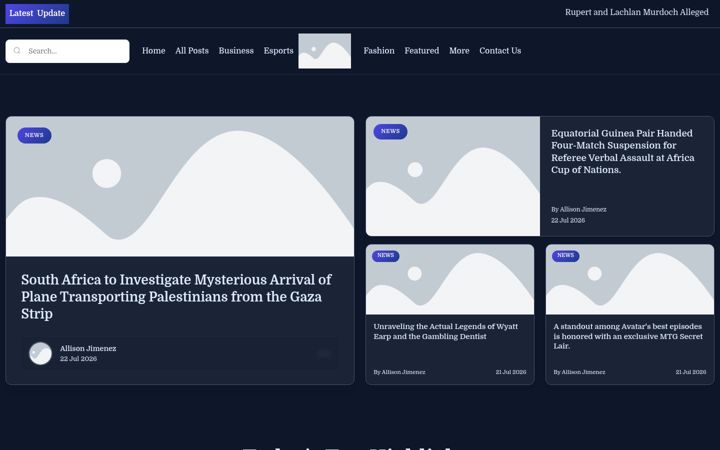Click the search magnifier icon
Viewport: 720px width, 450px height.
pos(17,51)
